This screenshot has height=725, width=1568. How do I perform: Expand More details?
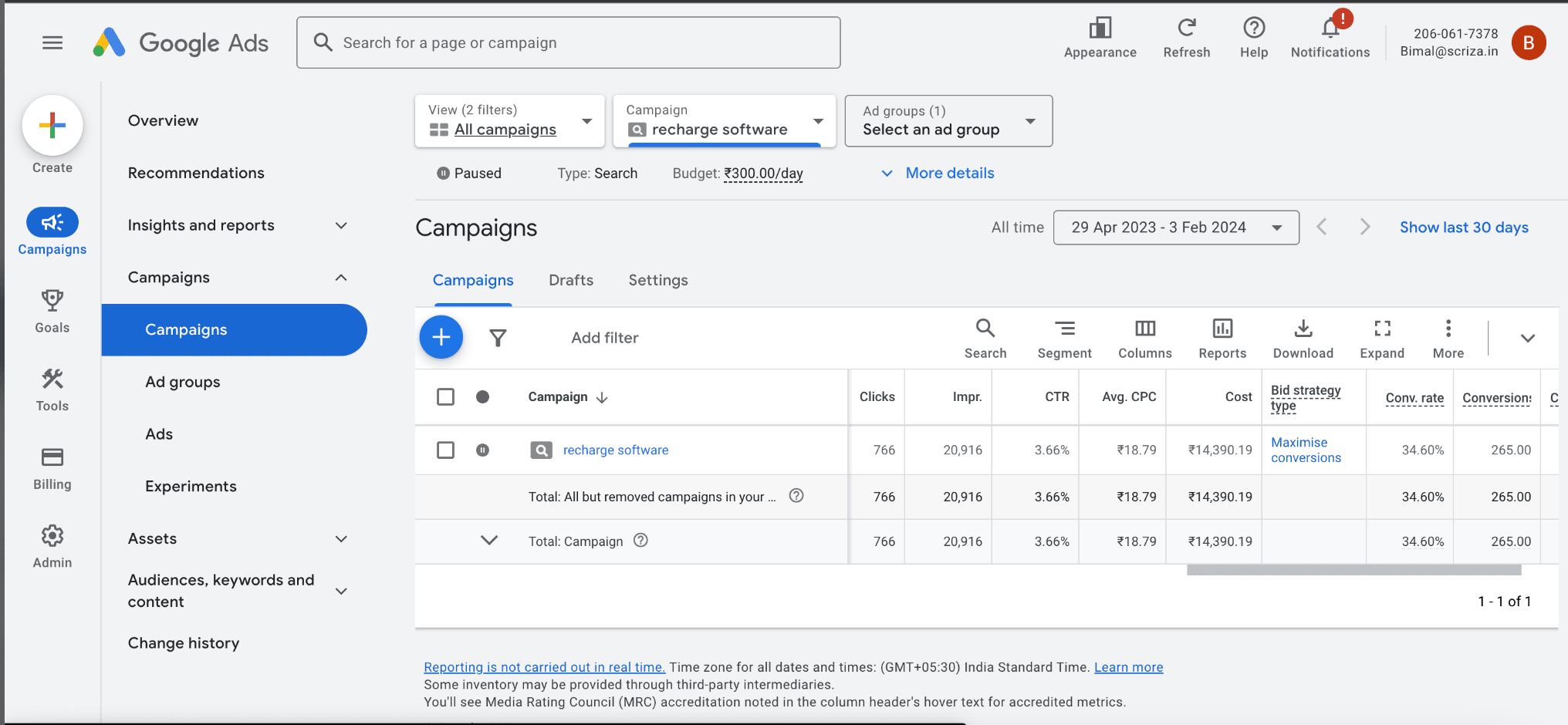pos(938,173)
